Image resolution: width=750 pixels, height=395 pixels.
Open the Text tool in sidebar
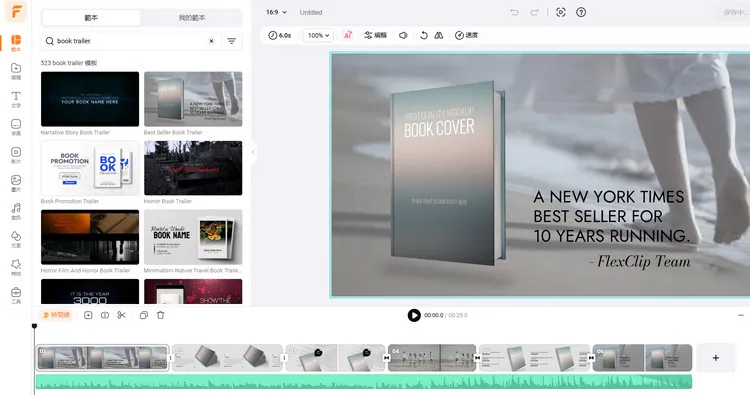tap(16, 99)
